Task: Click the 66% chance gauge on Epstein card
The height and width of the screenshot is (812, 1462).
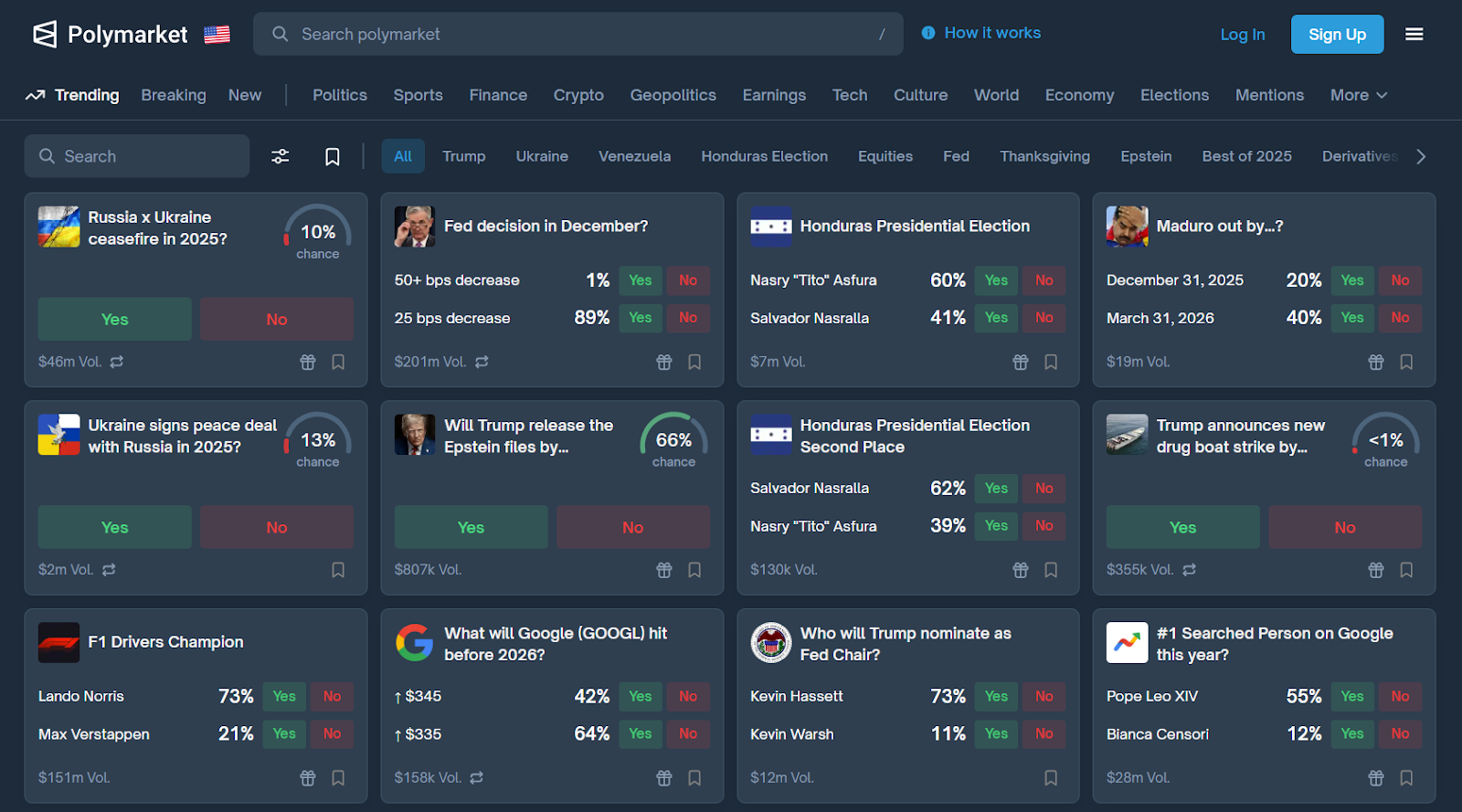Action: 673,440
